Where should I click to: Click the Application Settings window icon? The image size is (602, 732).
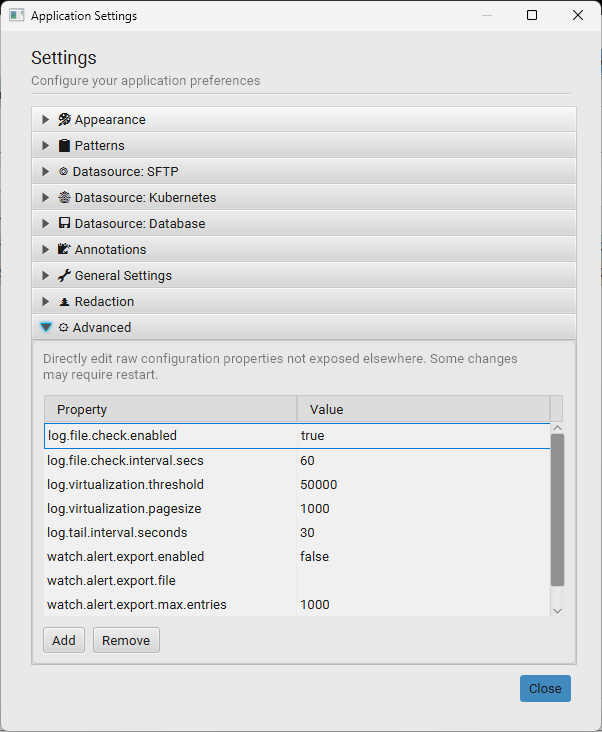(x=16, y=15)
